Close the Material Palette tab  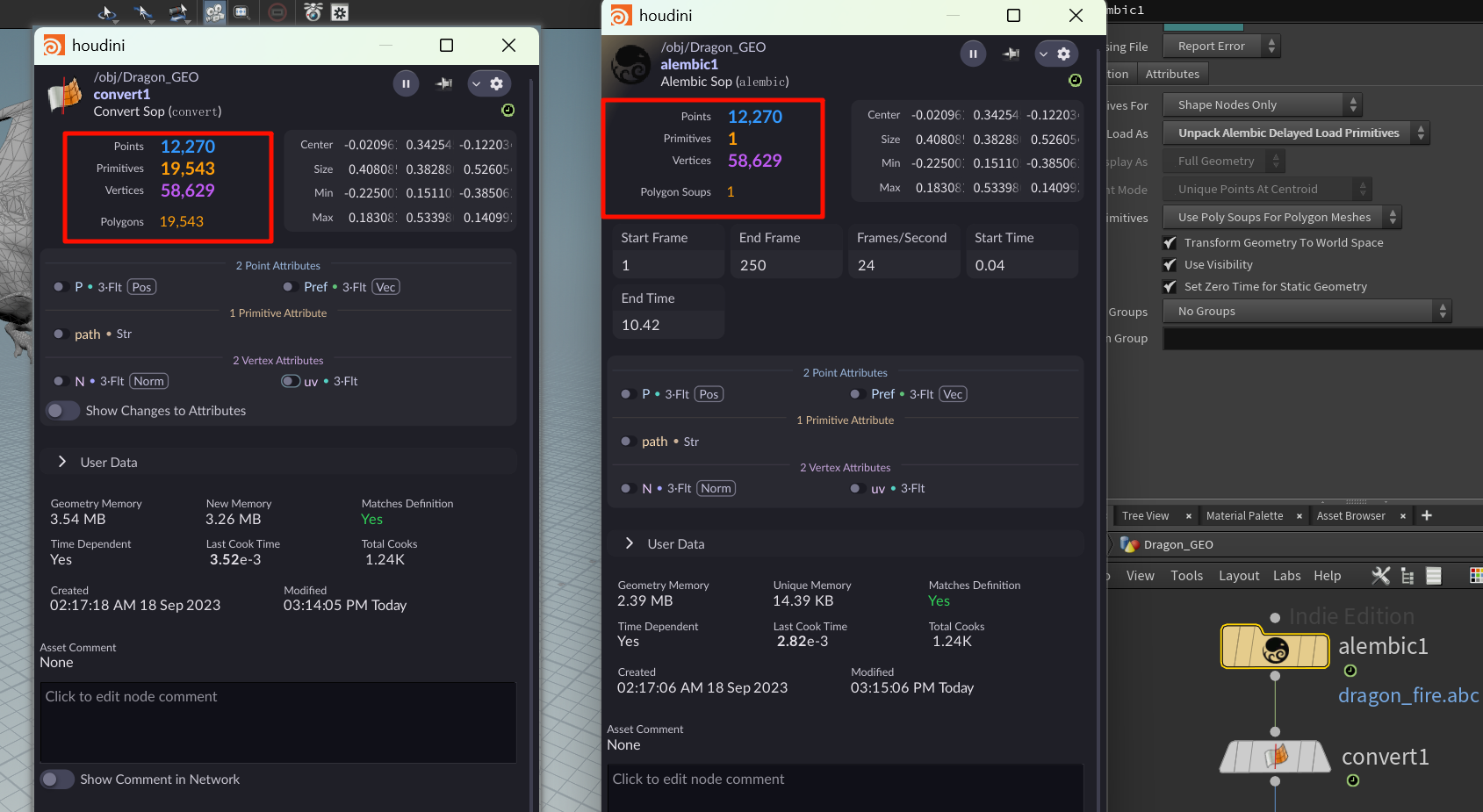tap(1299, 516)
